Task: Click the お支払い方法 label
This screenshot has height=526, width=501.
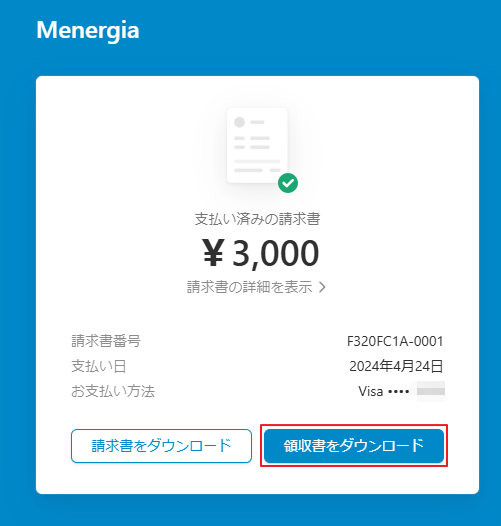Action: click(x=113, y=391)
